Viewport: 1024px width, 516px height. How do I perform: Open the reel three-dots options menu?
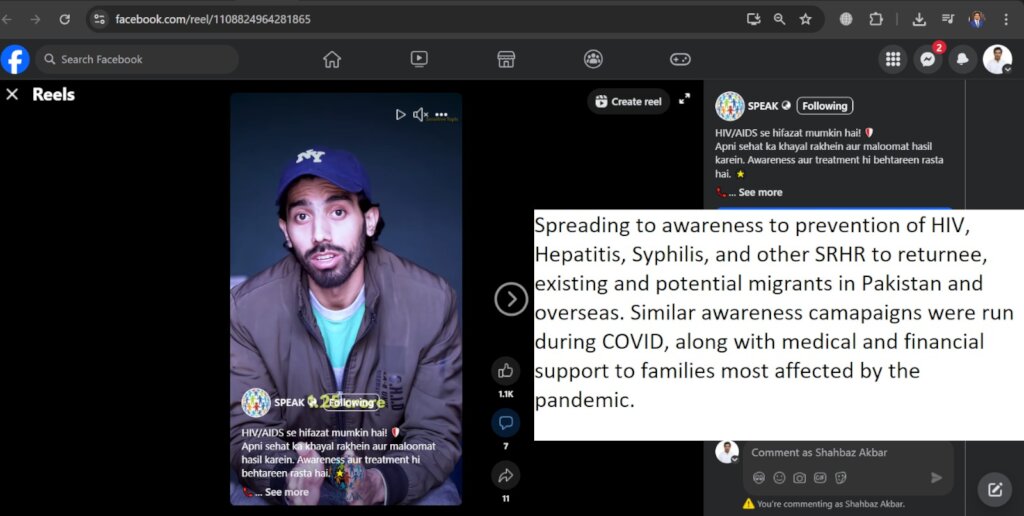pyautogui.click(x=441, y=115)
